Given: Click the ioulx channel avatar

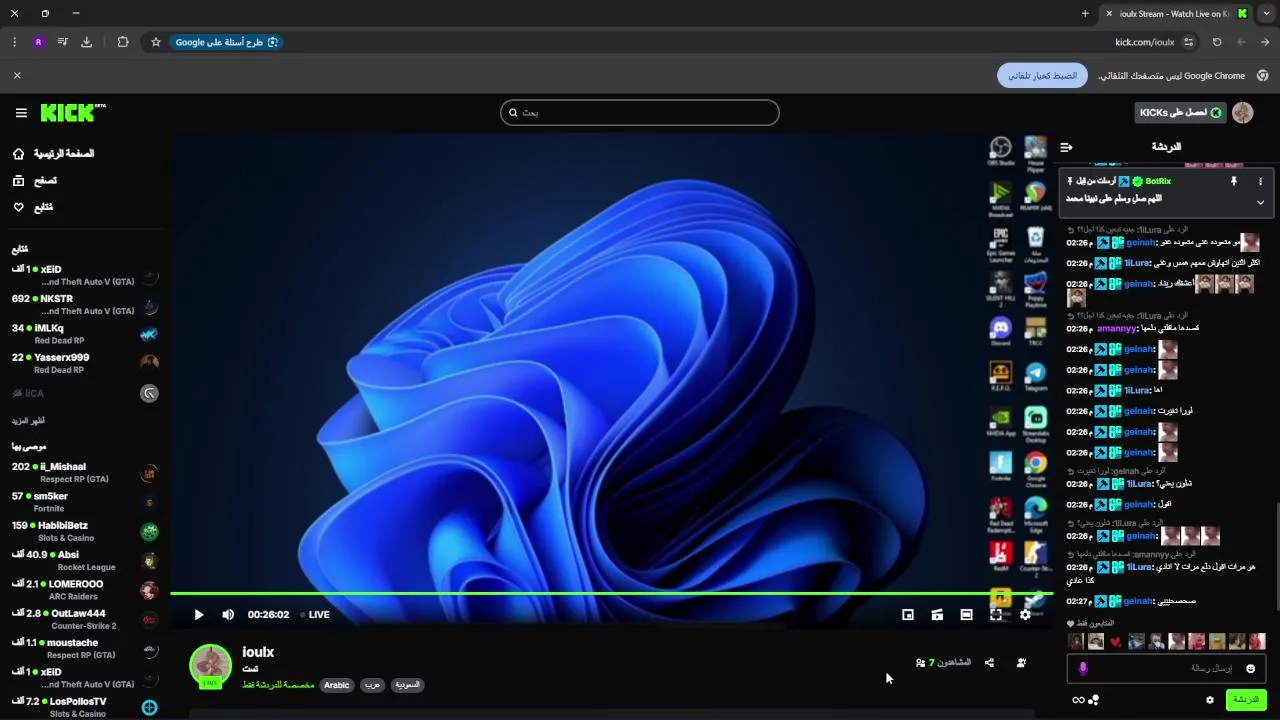Looking at the screenshot, I should tap(210, 665).
